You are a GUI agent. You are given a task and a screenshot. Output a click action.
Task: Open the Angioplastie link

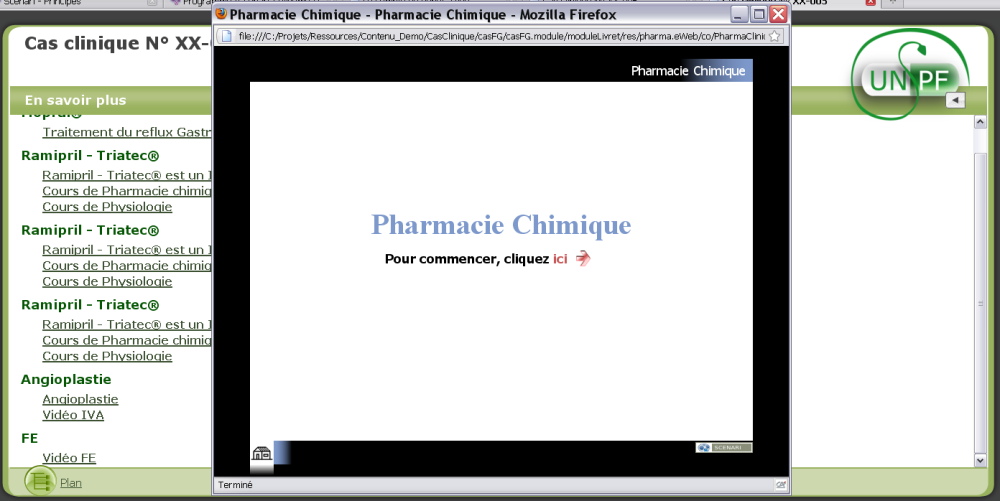click(80, 399)
